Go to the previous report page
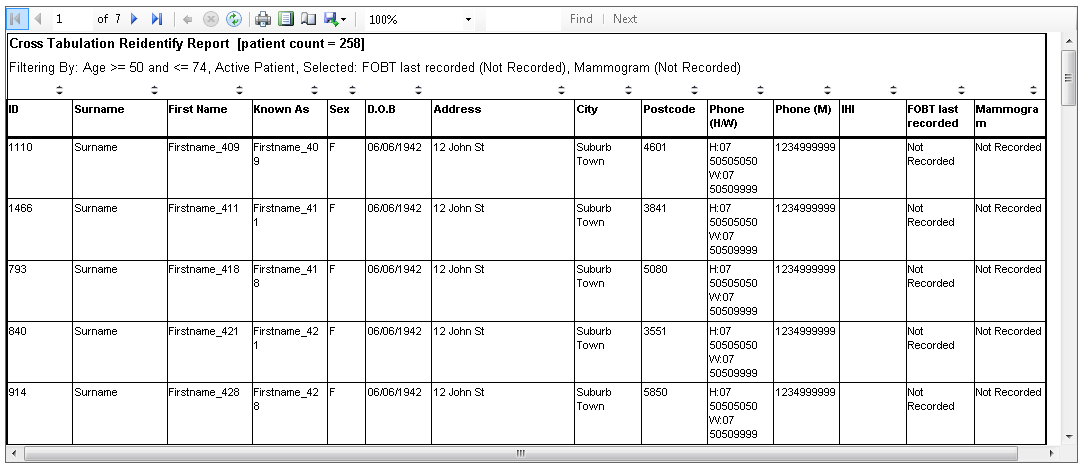The width and height of the screenshot is (1084, 472). [x=38, y=19]
